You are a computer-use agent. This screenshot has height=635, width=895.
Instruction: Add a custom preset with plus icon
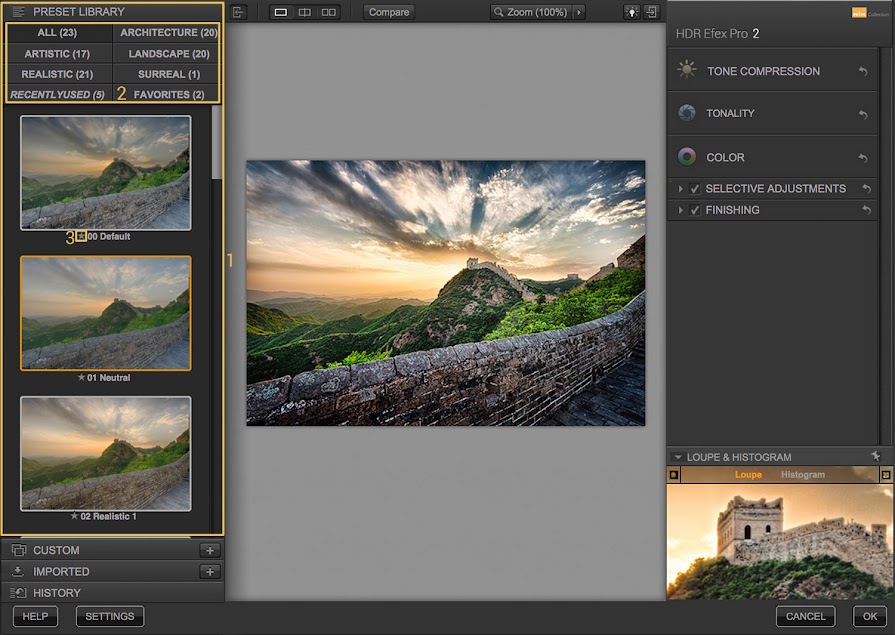click(209, 550)
